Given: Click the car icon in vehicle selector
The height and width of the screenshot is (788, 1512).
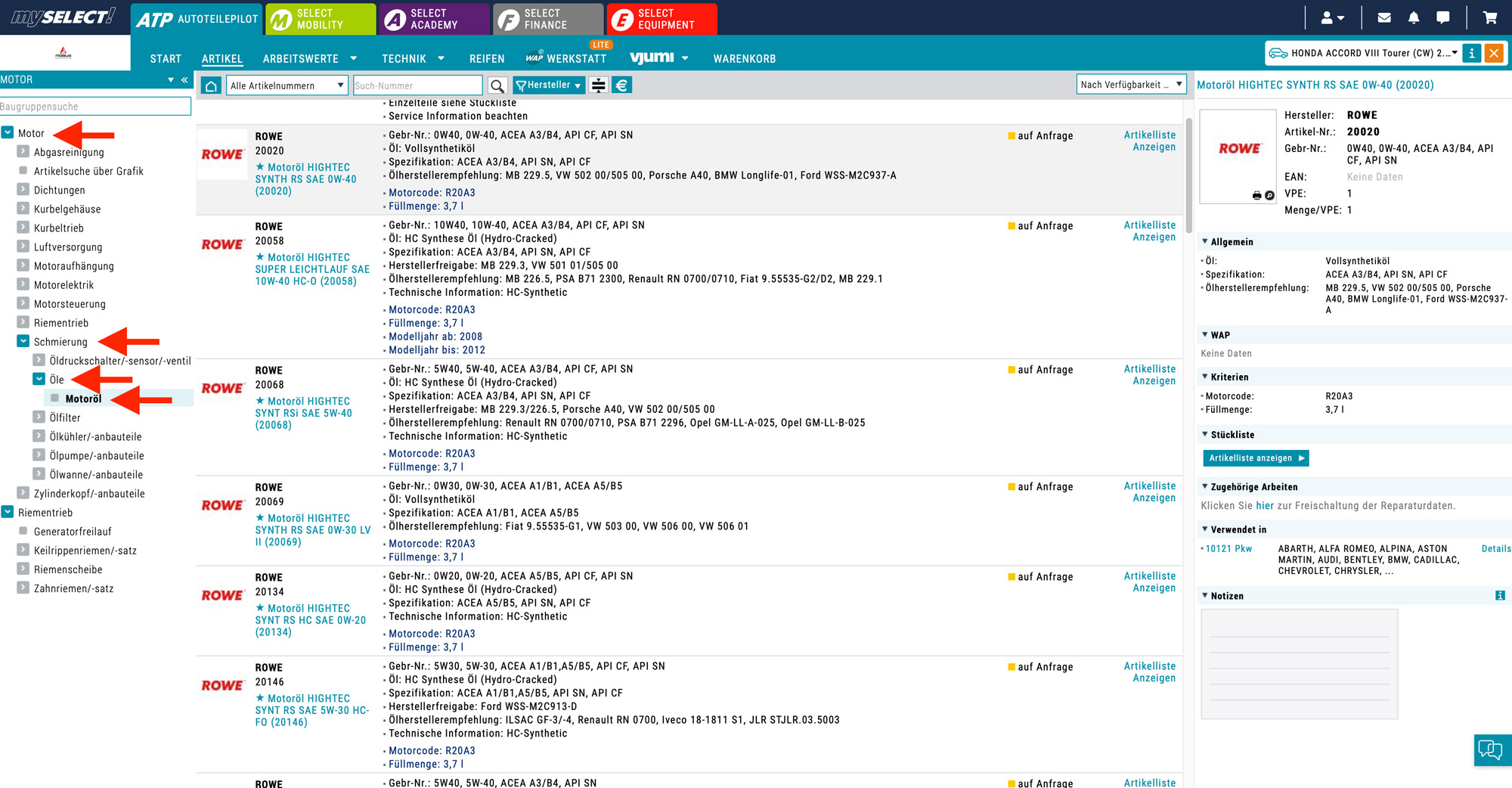Looking at the screenshot, I should pyautogui.click(x=1278, y=53).
